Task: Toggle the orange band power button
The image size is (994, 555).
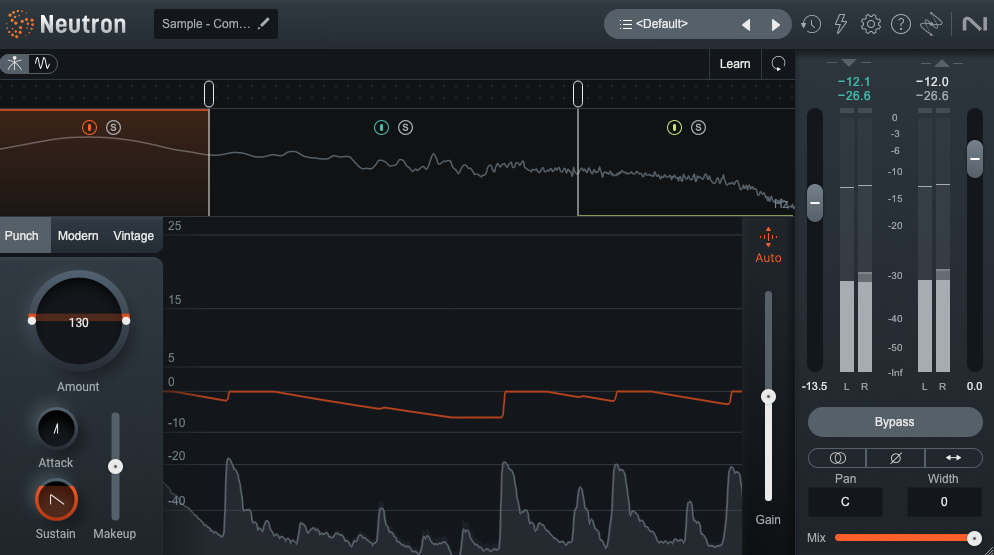Action: (x=89, y=127)
